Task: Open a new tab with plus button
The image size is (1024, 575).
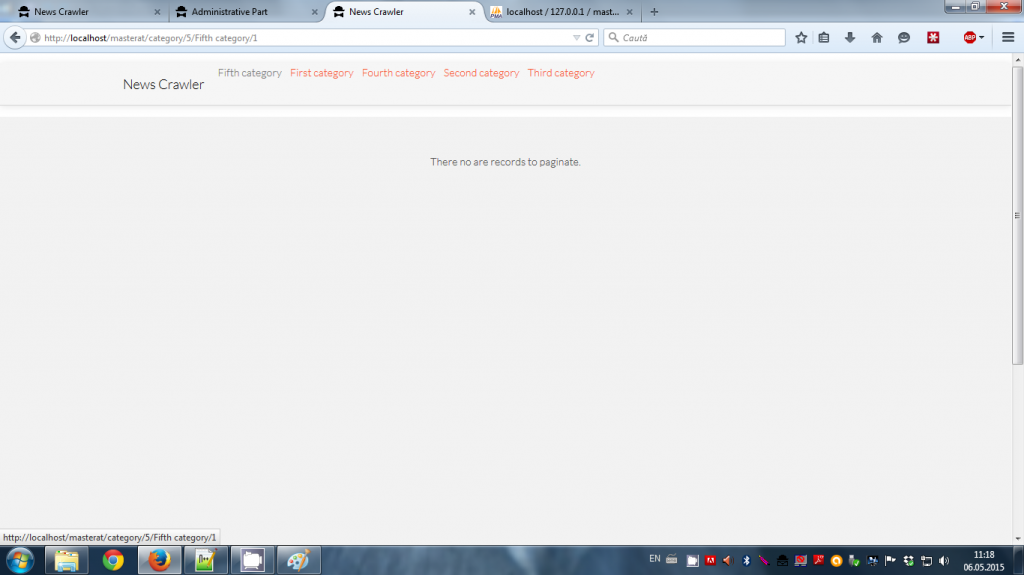Action: tap(654, 12)
